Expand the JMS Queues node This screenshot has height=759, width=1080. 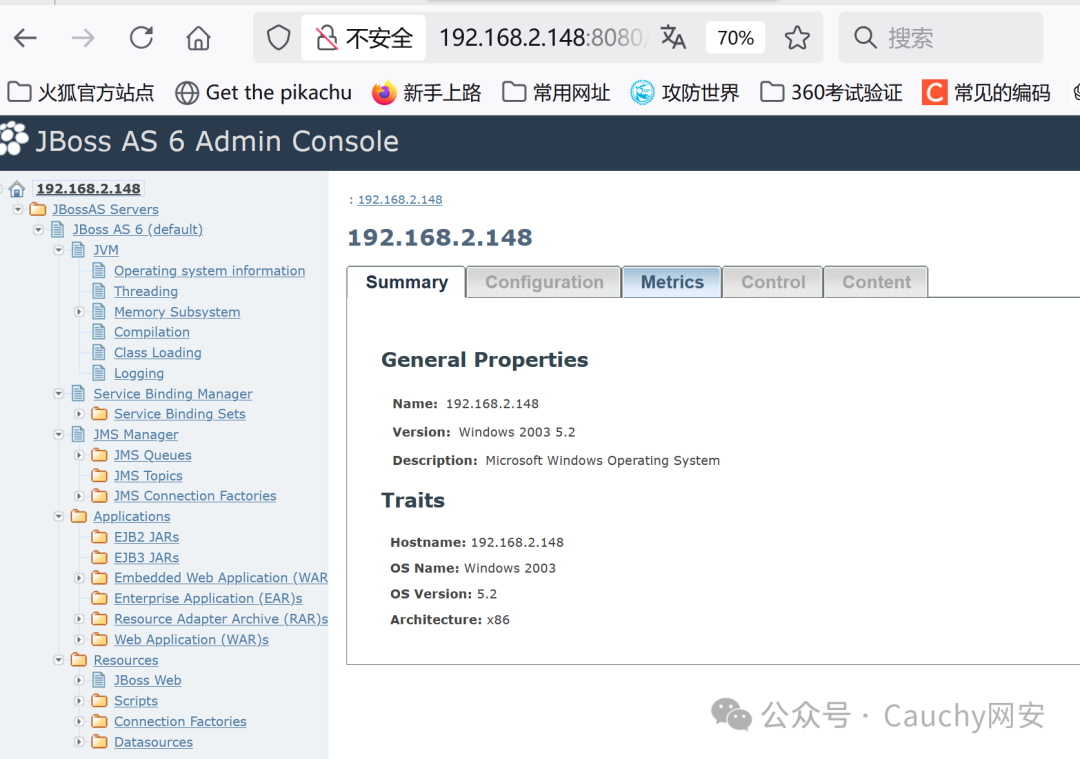coord(79,455)
